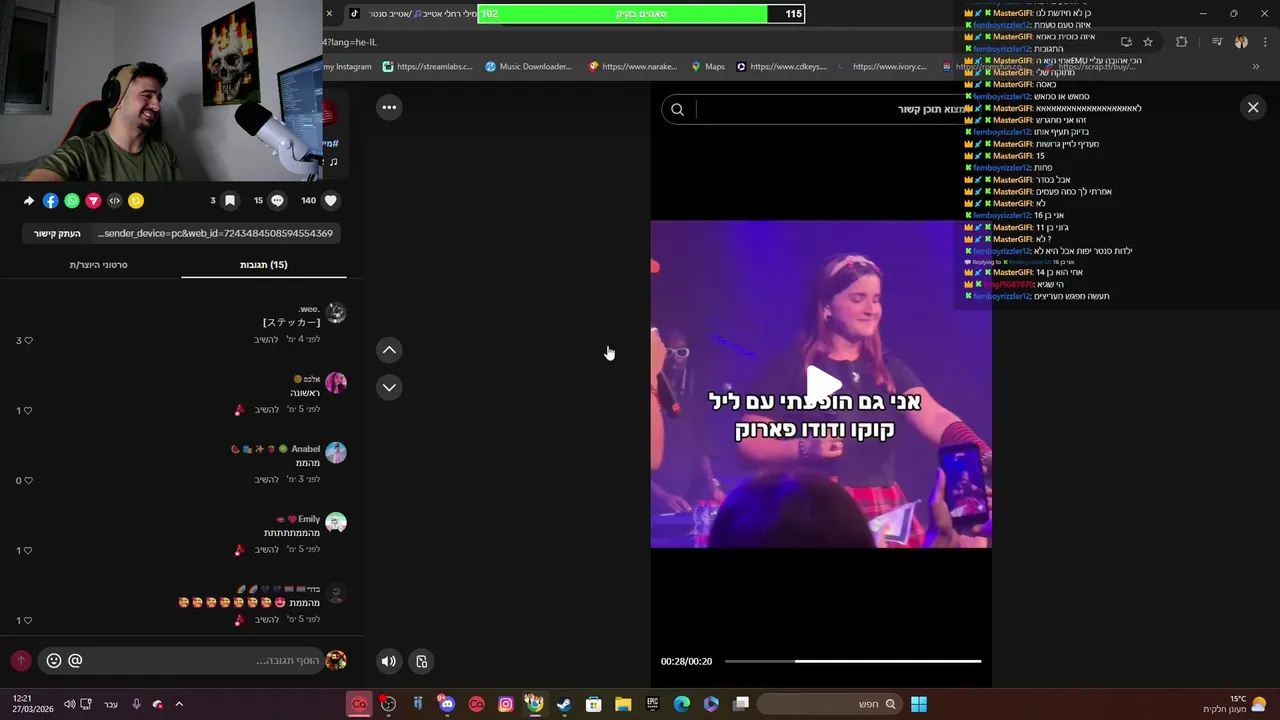Open more share options with the arrow icon
The image size is (1280, 720).
pos(29,201)
